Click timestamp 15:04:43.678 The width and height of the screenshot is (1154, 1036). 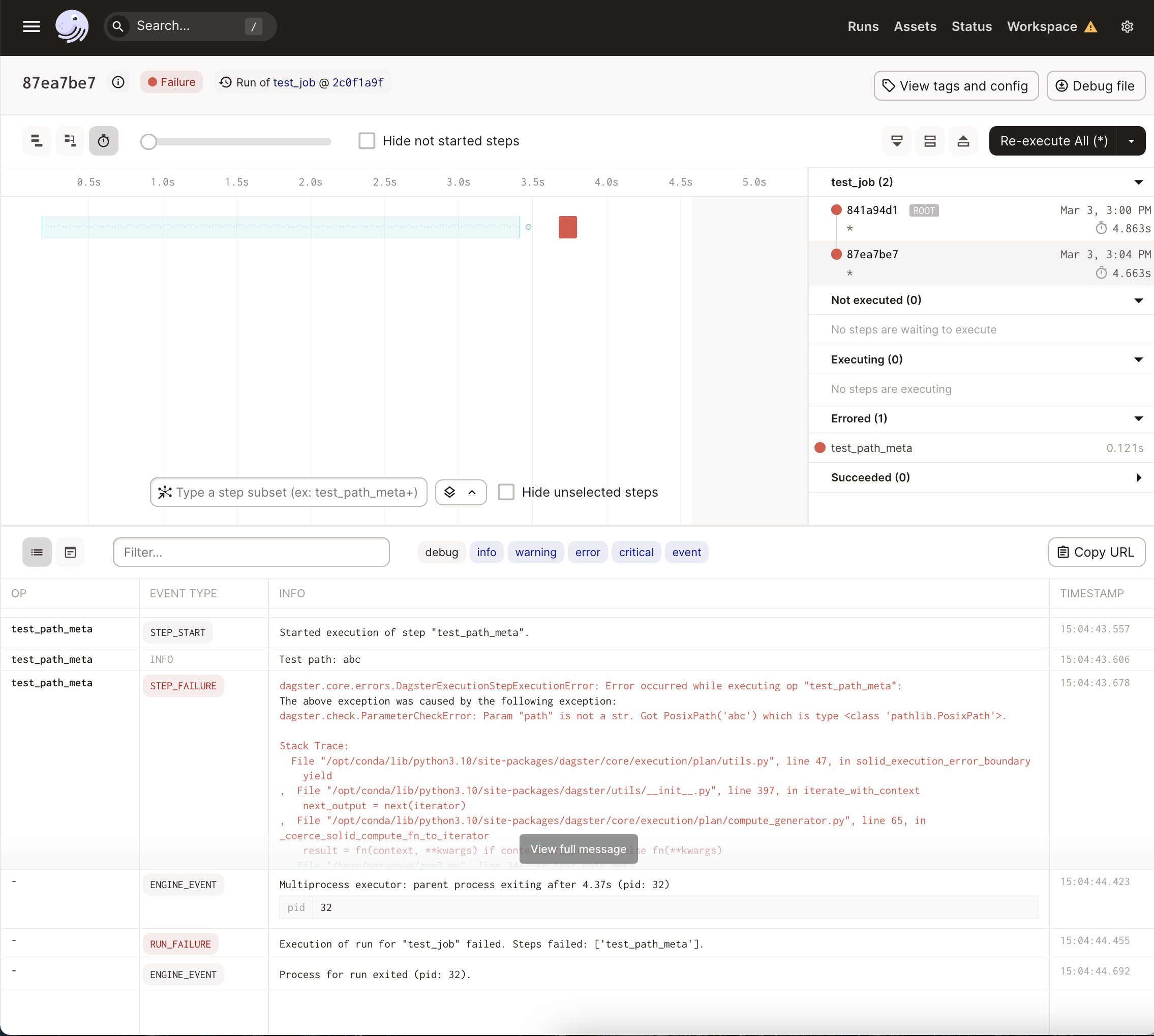coord(1094,683)
